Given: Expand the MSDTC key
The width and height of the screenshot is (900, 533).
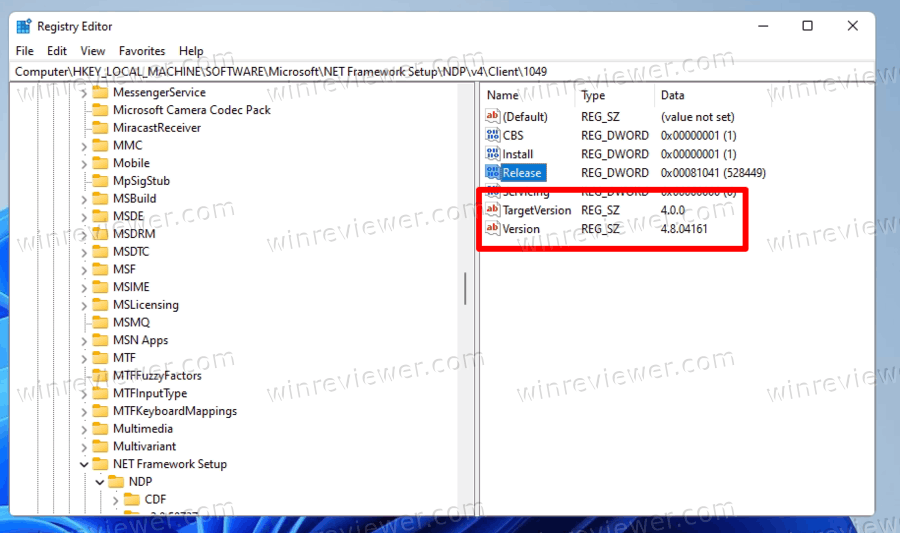Looking at the screenshot, I should coord(84,252).
